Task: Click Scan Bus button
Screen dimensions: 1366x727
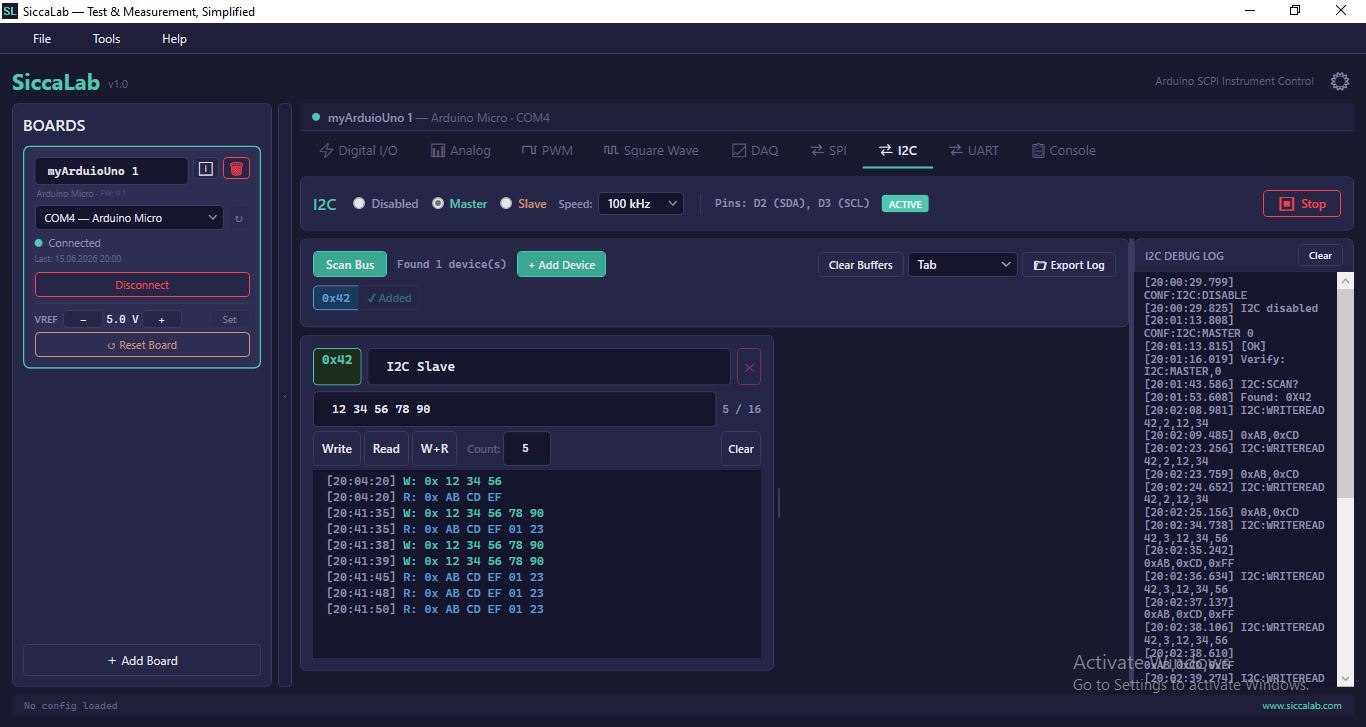Action: click(x=350, y=264)
